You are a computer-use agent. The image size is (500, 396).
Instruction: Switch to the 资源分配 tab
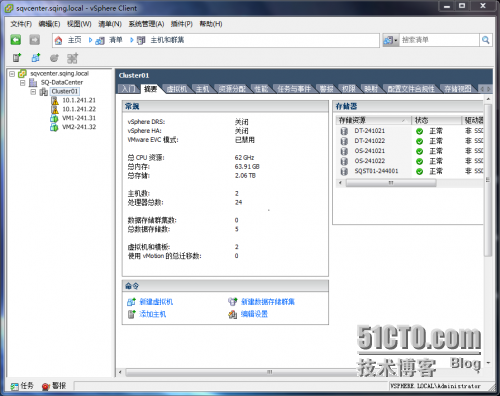coord(232,89)
